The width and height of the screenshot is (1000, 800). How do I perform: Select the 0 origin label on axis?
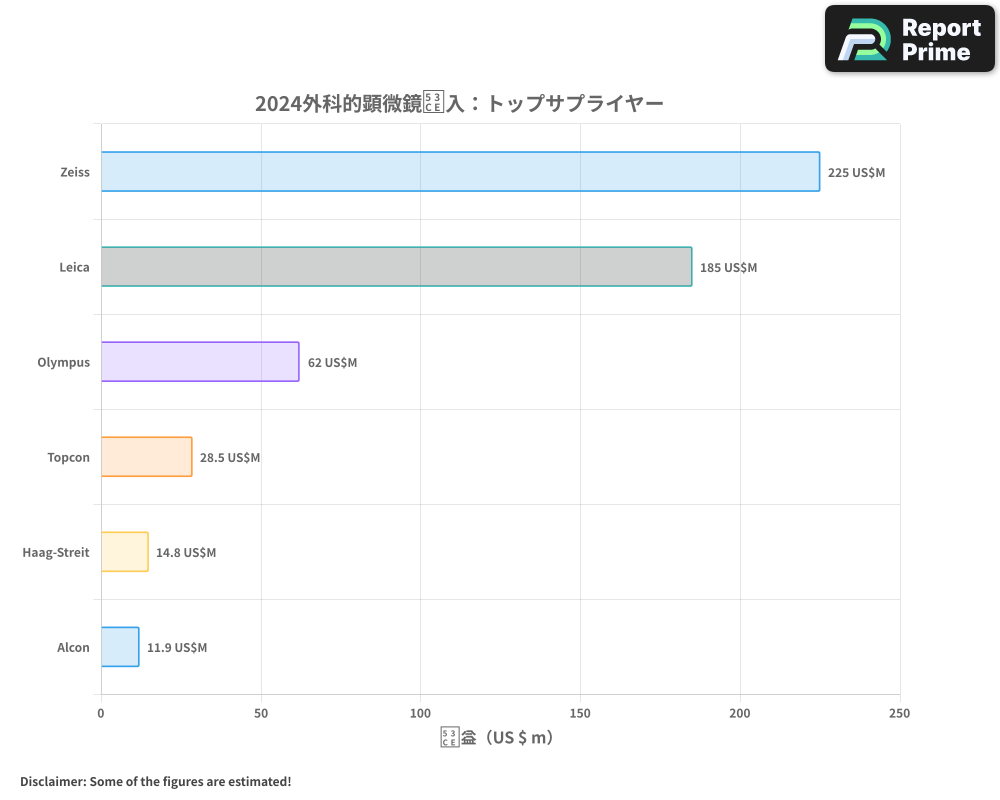(100, 713)
